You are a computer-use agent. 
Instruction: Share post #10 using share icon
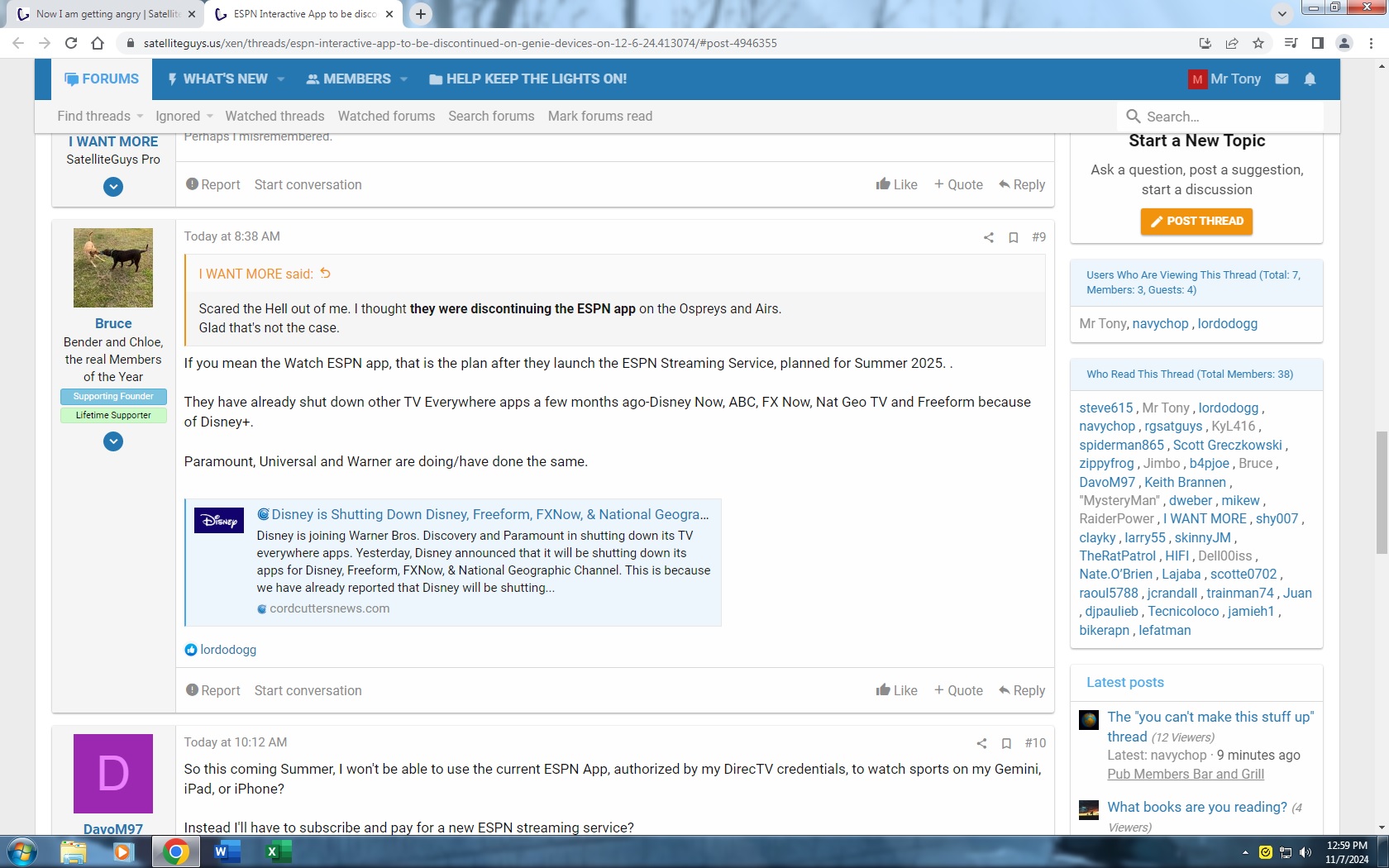[981, 743]
